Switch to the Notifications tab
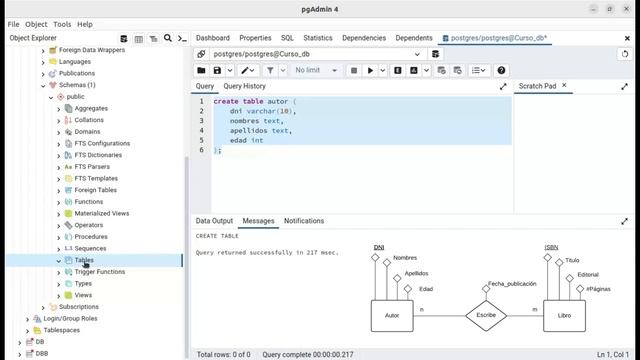The width and height of the screenshot is (640, 360). [304, 221]
